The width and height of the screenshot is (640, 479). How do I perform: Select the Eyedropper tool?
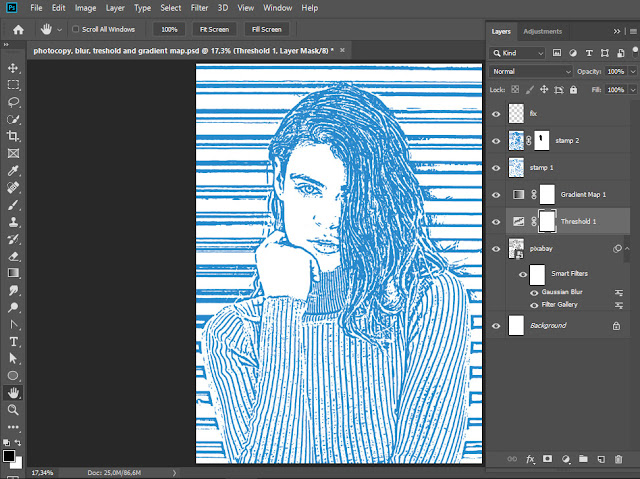(13, 171)
